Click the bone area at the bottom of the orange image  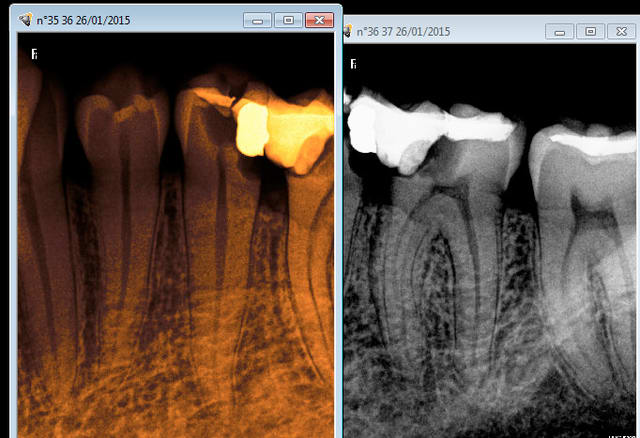[x=170, y=400]
